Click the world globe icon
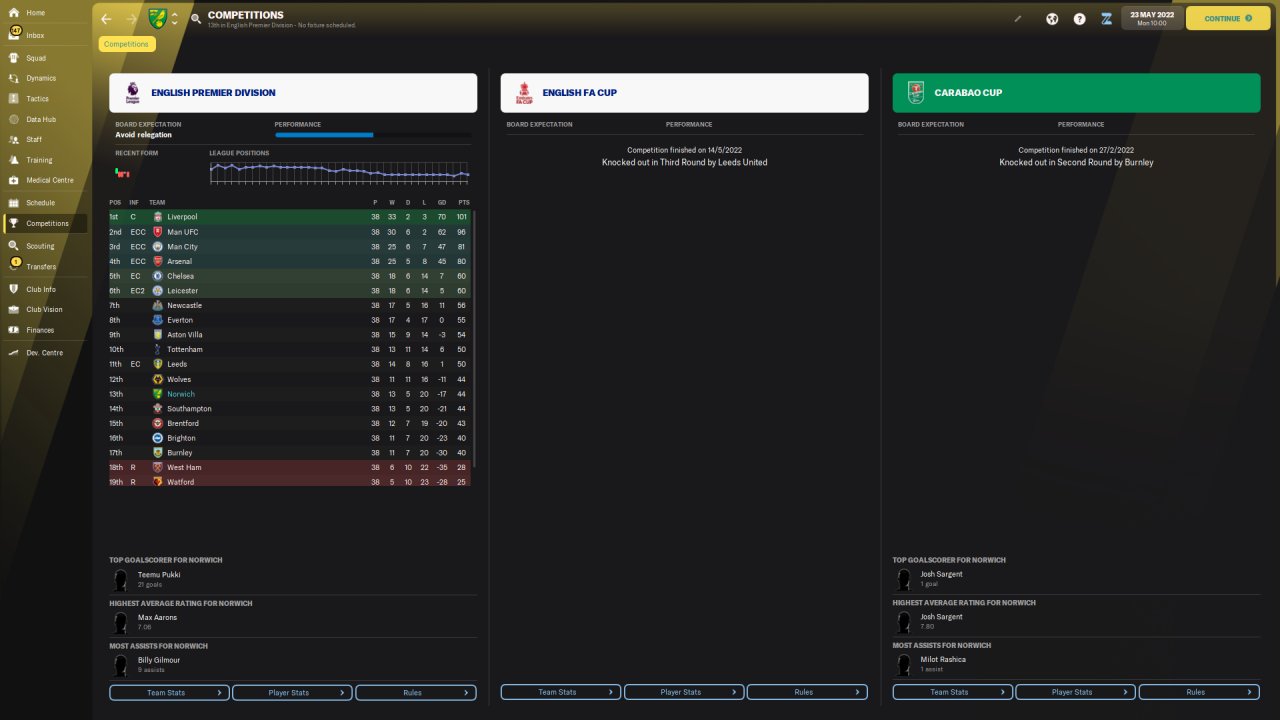The width and height of the screenshot is (1280, 720). [x=1052, y=19]
